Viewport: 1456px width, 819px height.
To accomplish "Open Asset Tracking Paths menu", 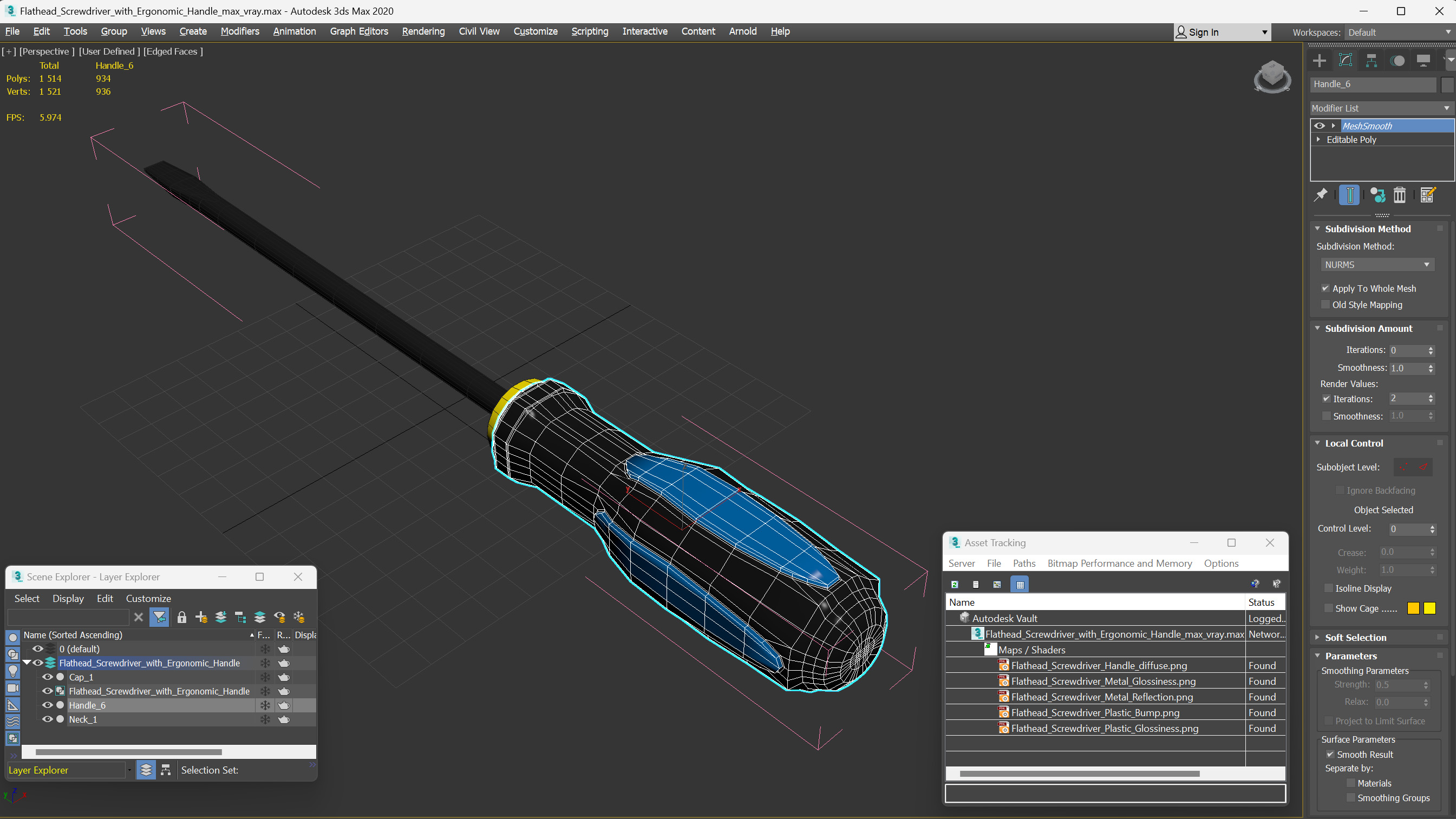I will point(1023,563).
